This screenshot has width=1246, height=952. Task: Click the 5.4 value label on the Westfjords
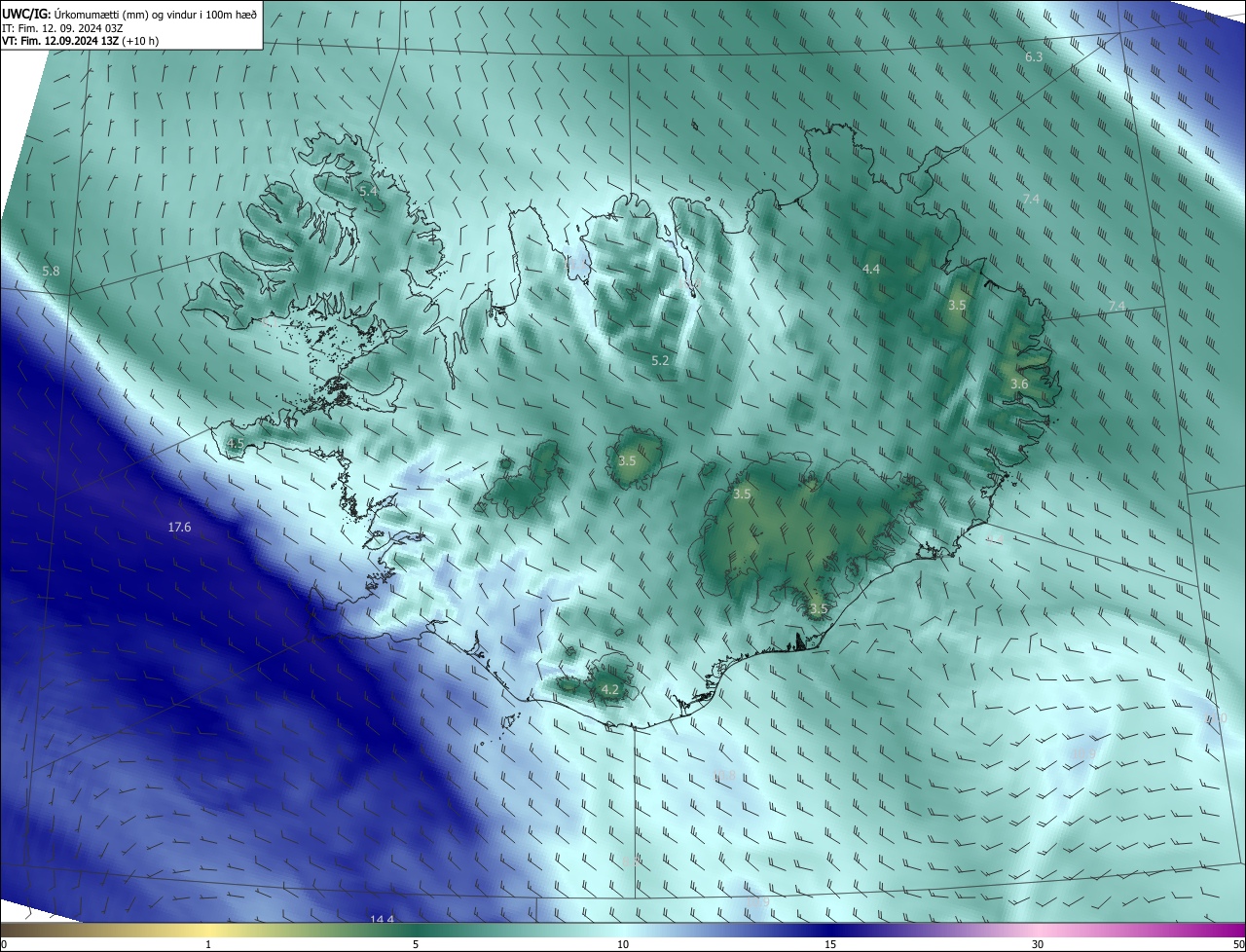[368, 191]
